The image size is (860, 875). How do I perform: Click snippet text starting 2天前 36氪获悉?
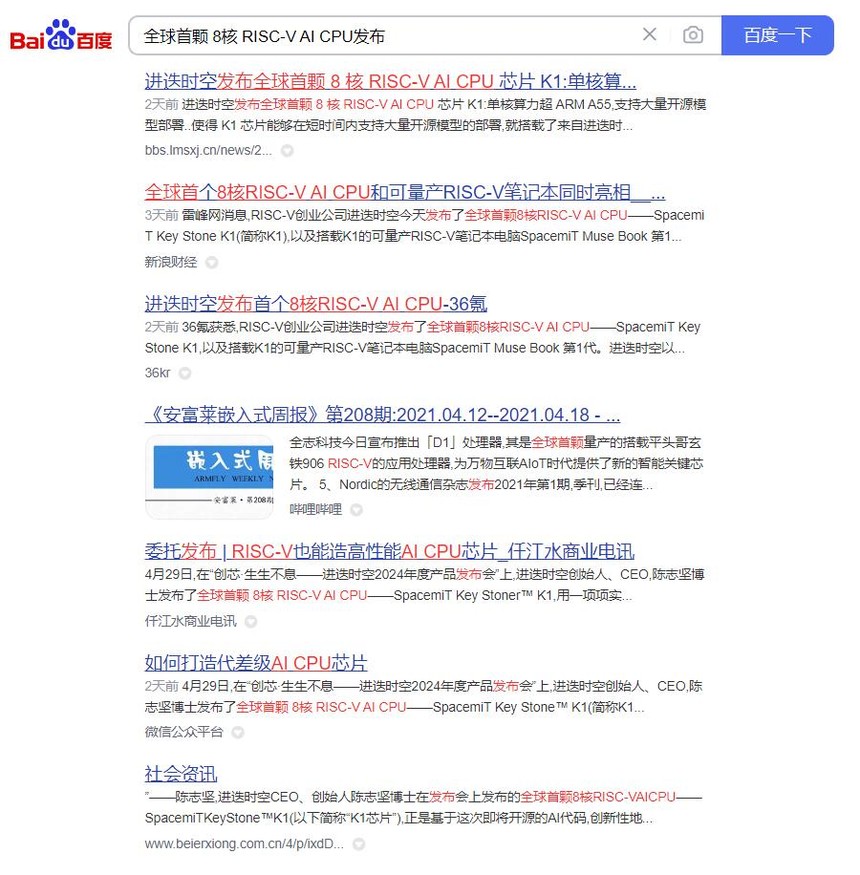[x=422, y=338]
